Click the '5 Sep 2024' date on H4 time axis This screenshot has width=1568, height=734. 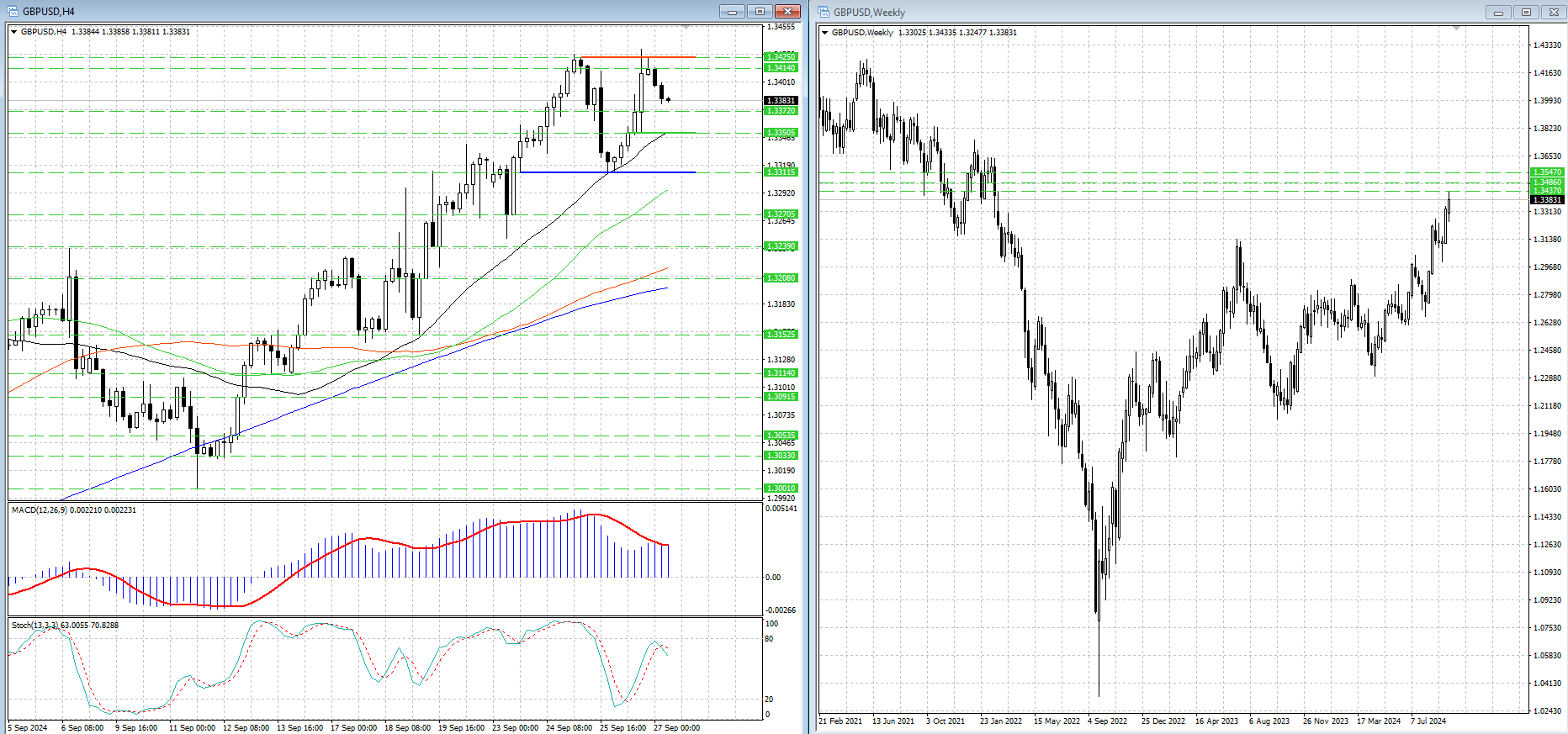point(28,728)
